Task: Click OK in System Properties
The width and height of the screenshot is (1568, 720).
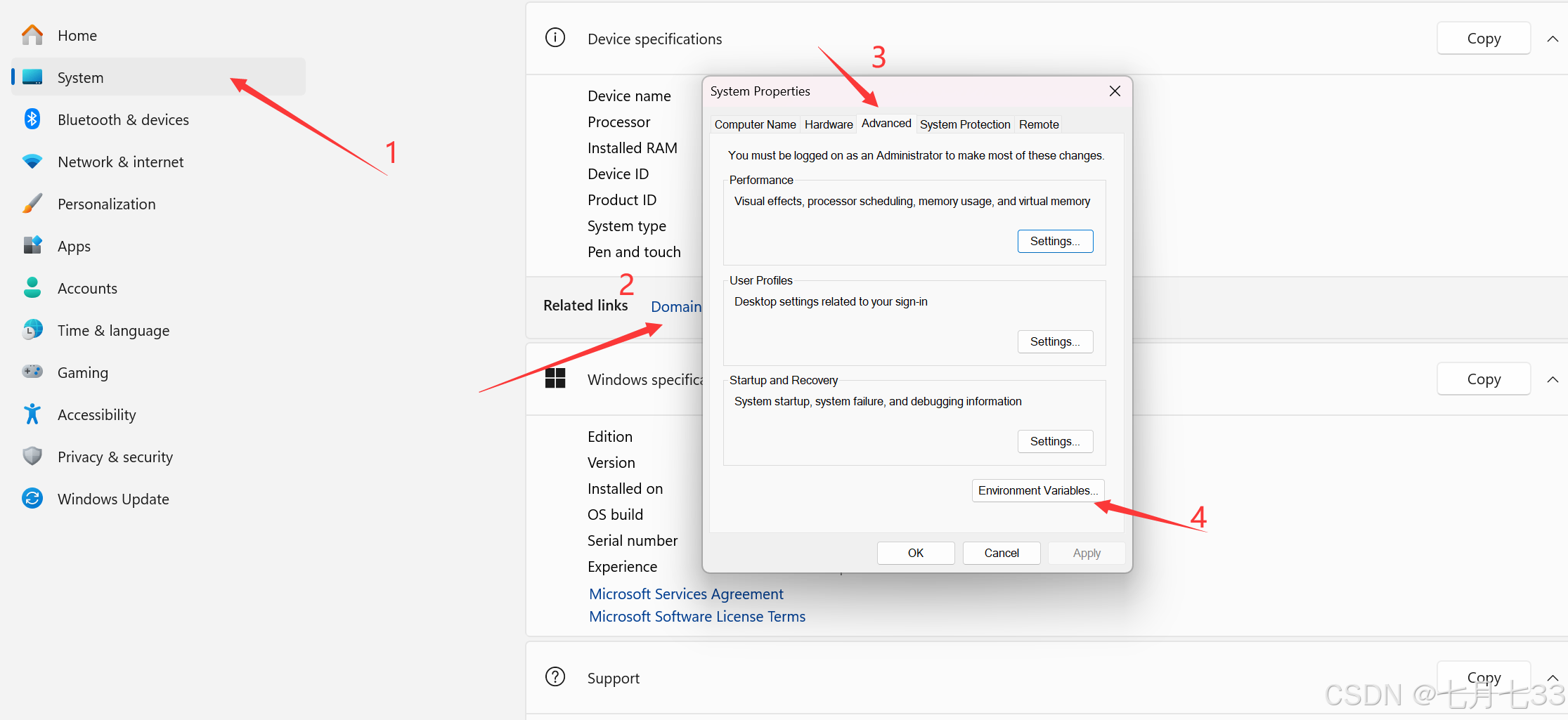Action: coord(916,553)
